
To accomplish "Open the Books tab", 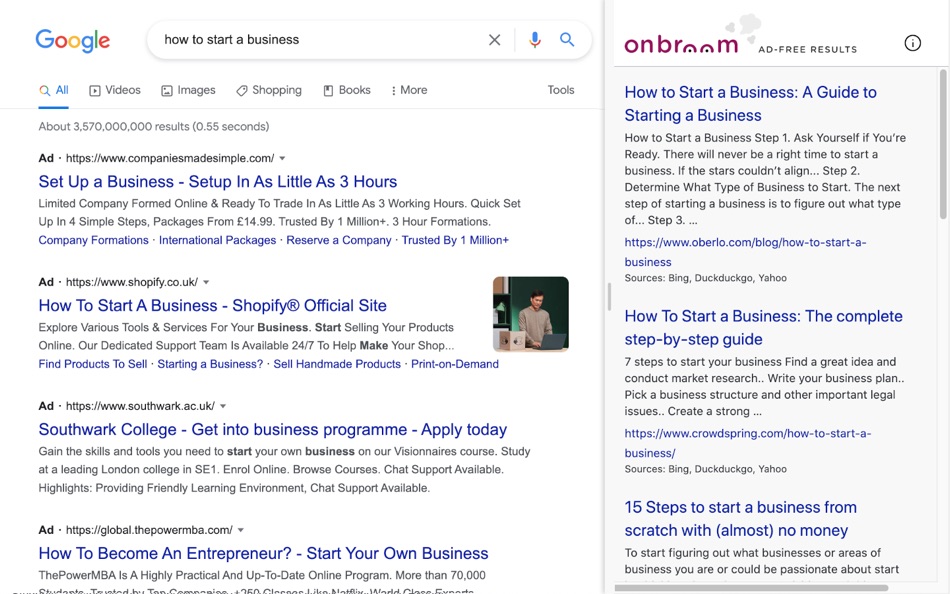I will tap(347, 90).
